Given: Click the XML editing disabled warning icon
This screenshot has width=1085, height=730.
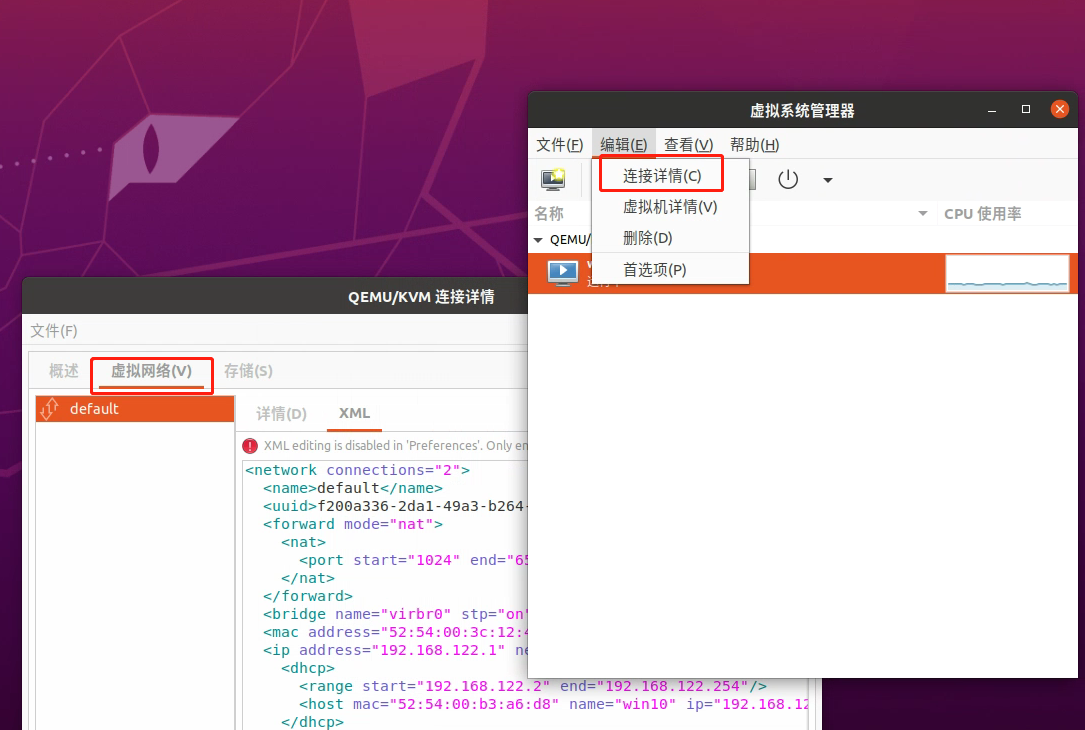Looking at the screenshot, I should (250, 446).
